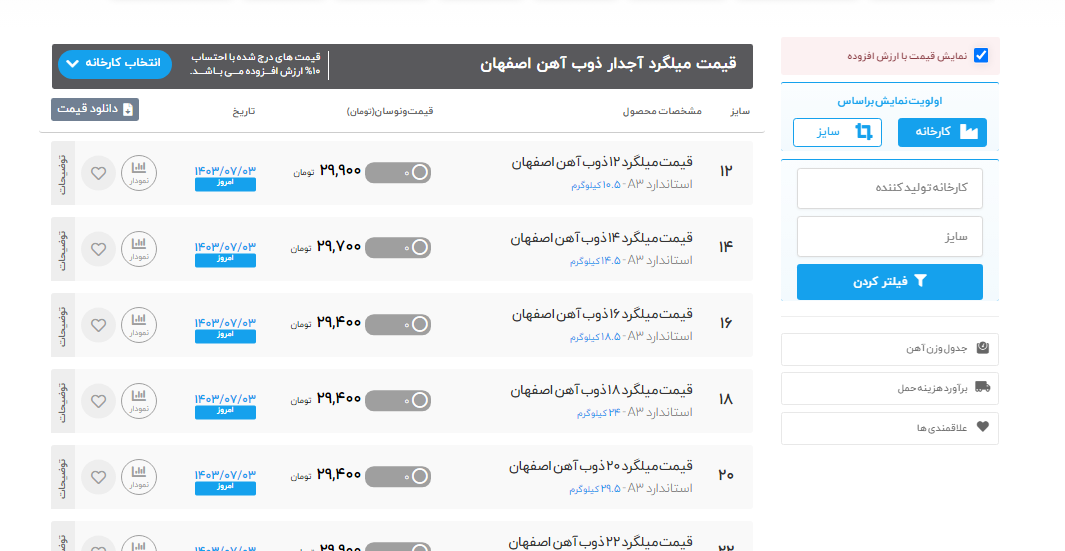Expand توضیحات panel for size 12 row

62,173
